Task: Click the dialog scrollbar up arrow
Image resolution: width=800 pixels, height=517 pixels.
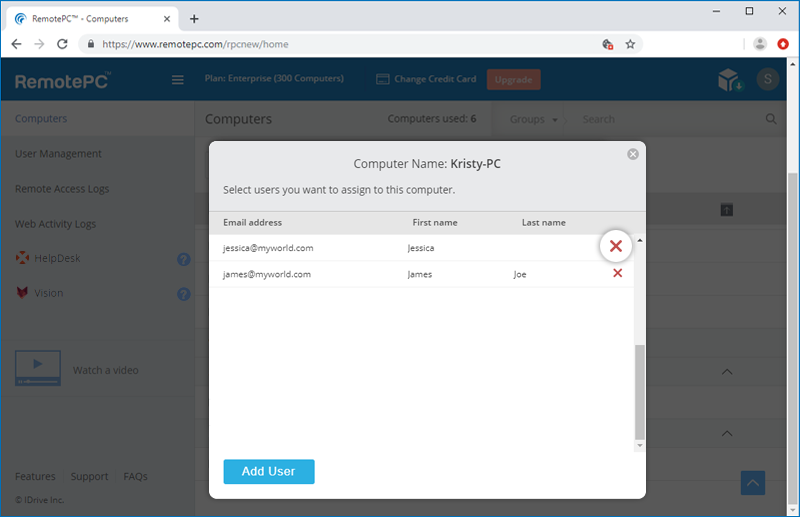Action: point(640,240)
